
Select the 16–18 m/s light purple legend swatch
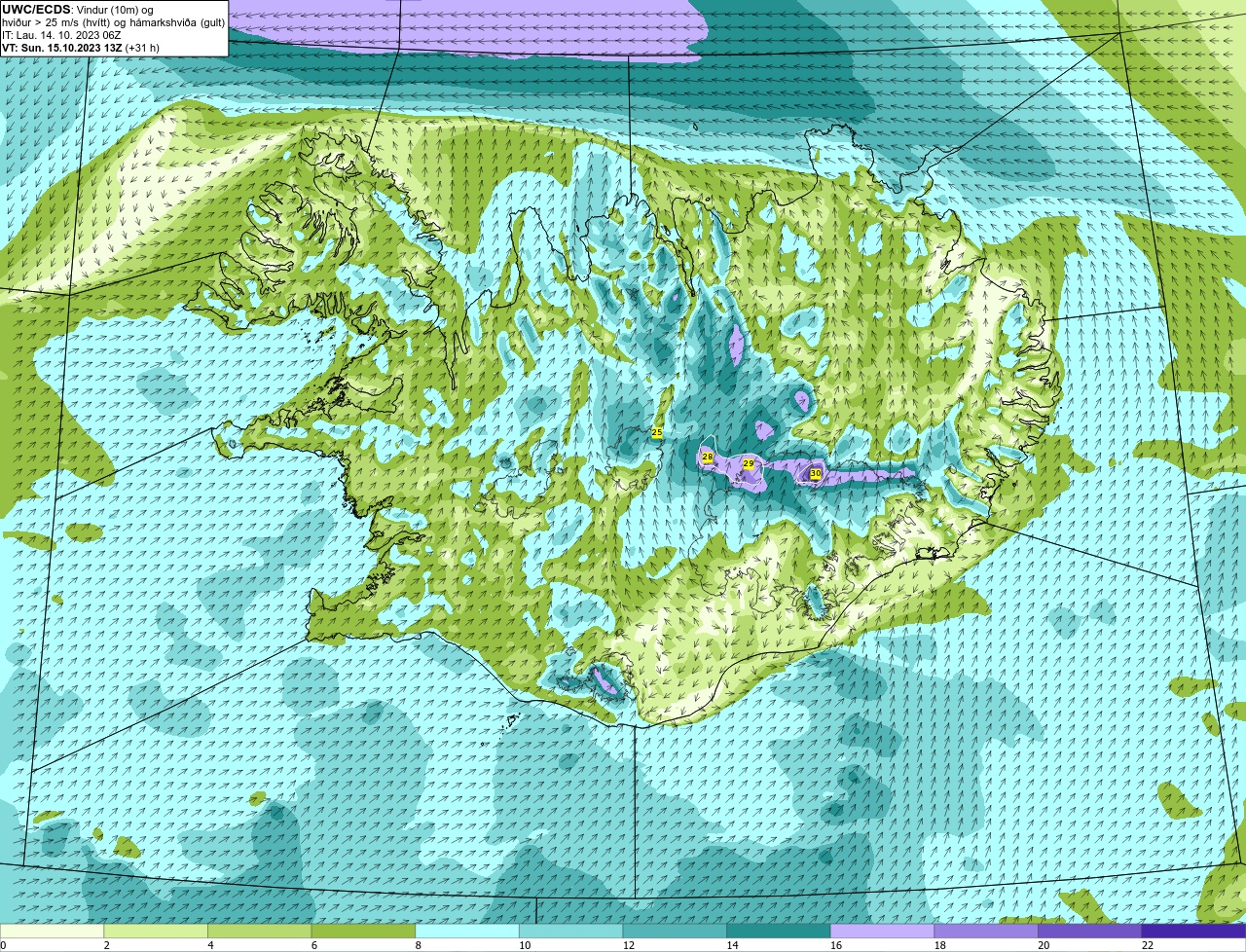pos(883,931)
